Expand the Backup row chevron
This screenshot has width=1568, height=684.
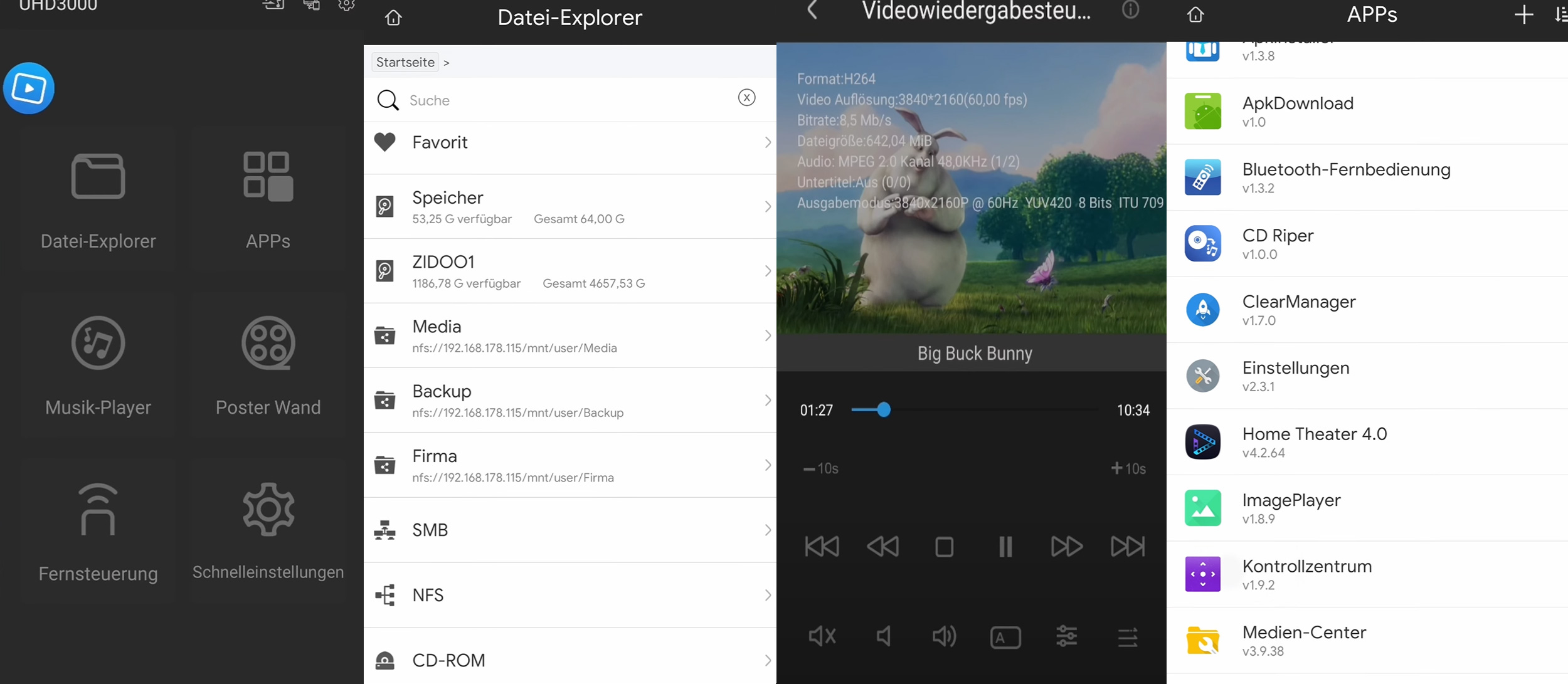(768, 400)
